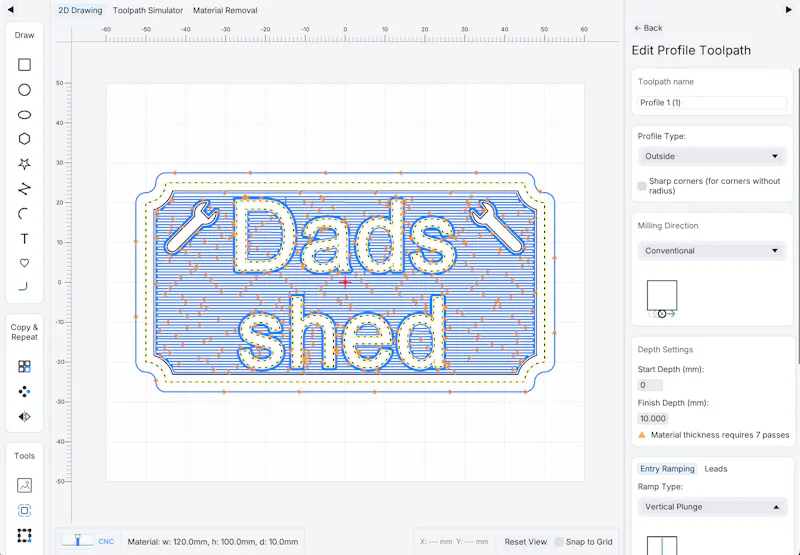Switch to Toolpath Simulator tab
Viewport: 800px width, 555px height.
pos(148,10)
